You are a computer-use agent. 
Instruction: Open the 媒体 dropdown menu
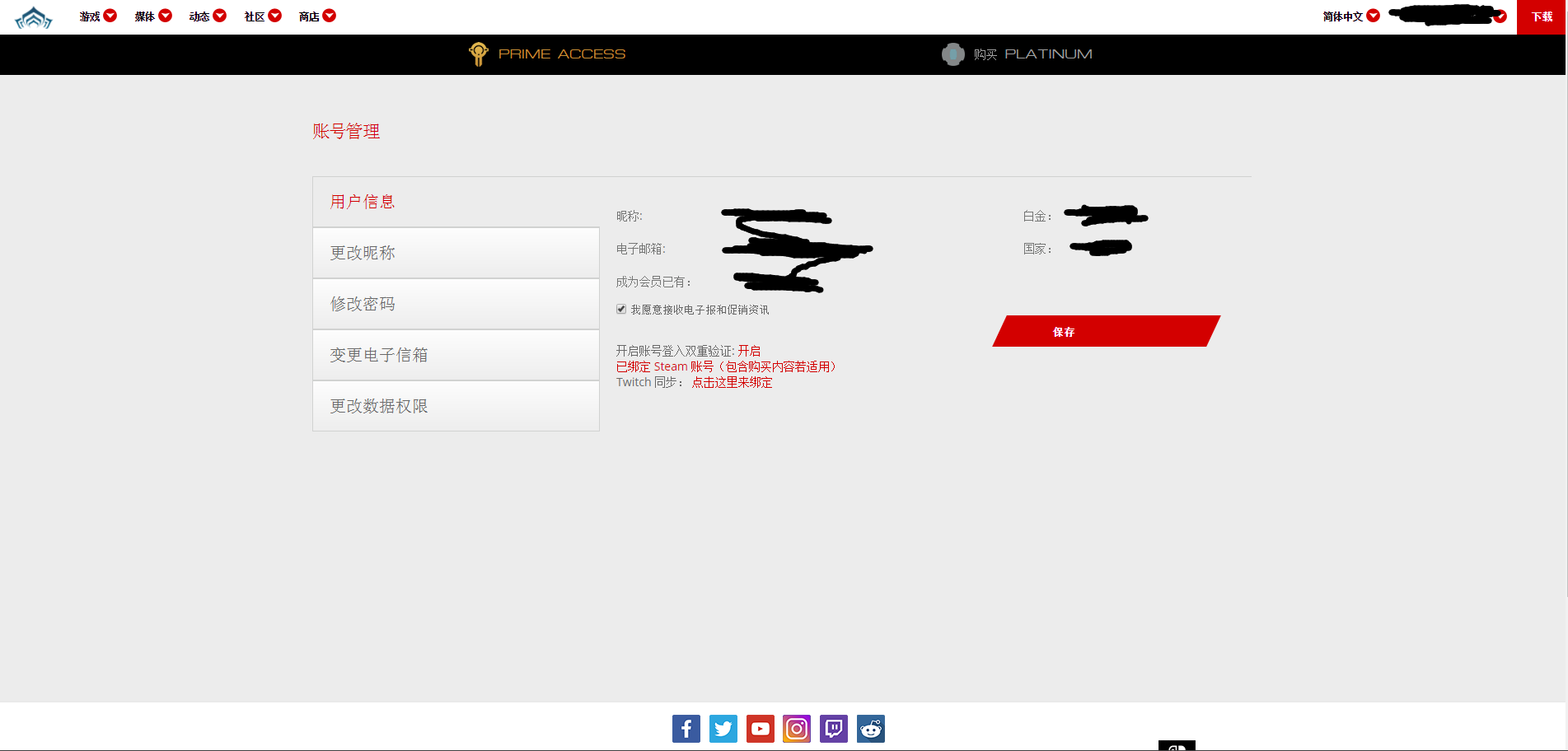pyautogui.click(x=153, y=16)
